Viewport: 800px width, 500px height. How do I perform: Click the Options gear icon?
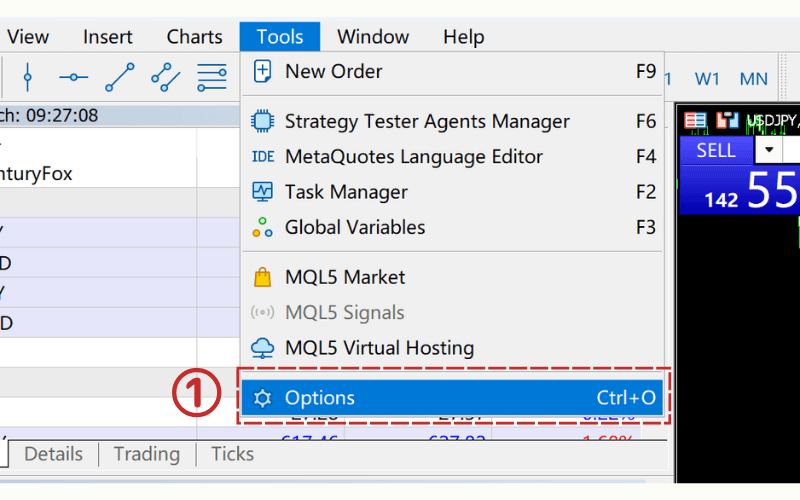(x=262, y=398)
